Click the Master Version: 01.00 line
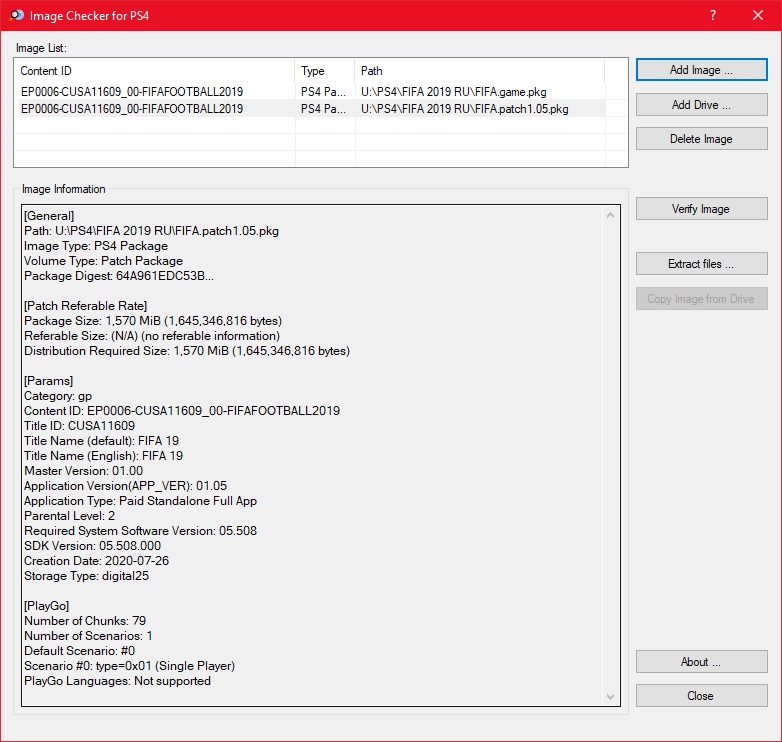 click(x=83, y=471)
